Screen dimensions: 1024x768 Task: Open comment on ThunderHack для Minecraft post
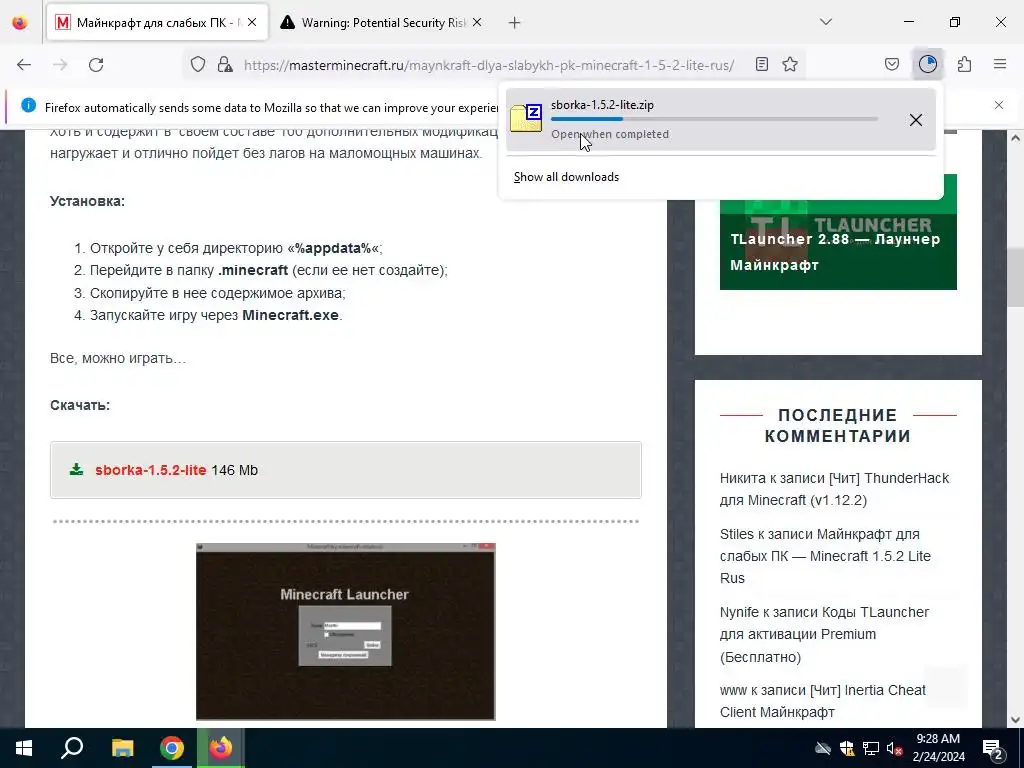click(834, 489)
